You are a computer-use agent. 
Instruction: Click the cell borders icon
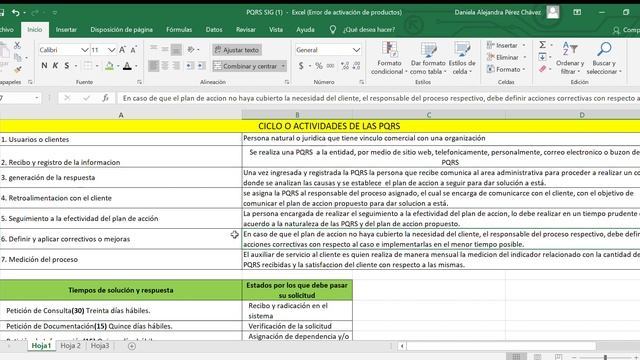coord(87,66)
